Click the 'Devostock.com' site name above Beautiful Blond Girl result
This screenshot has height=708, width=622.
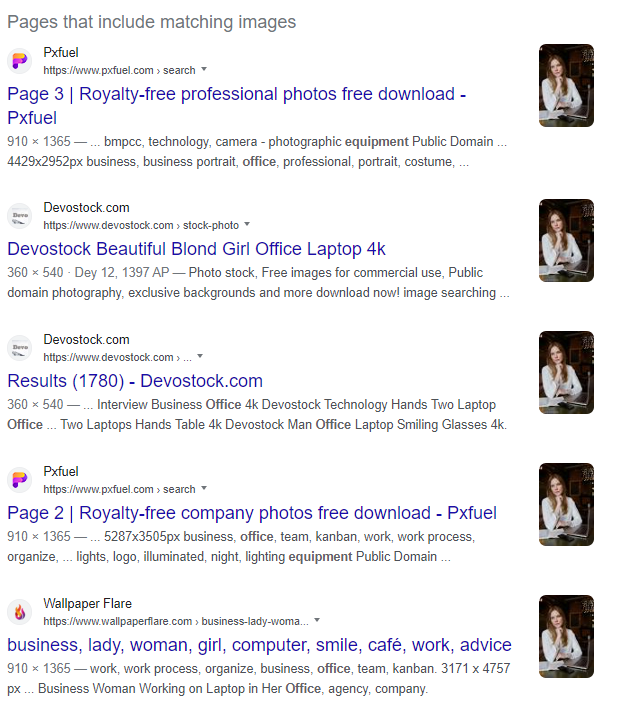point(86,207)
